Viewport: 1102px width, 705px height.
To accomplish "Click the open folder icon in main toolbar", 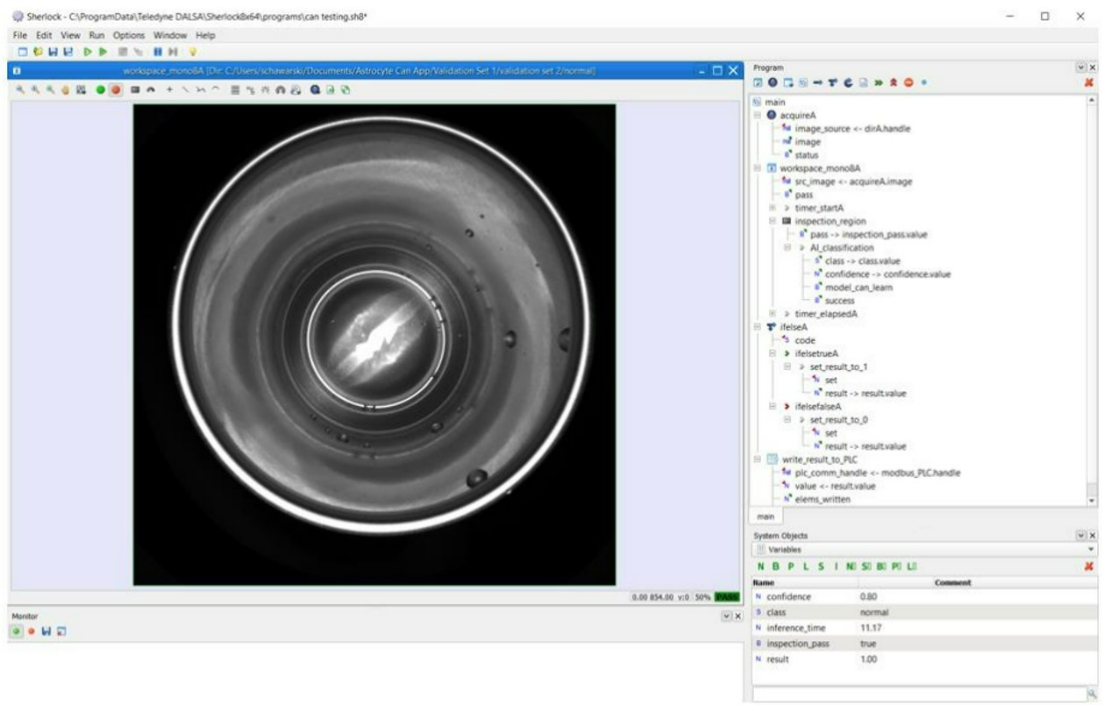I will 38,52.
